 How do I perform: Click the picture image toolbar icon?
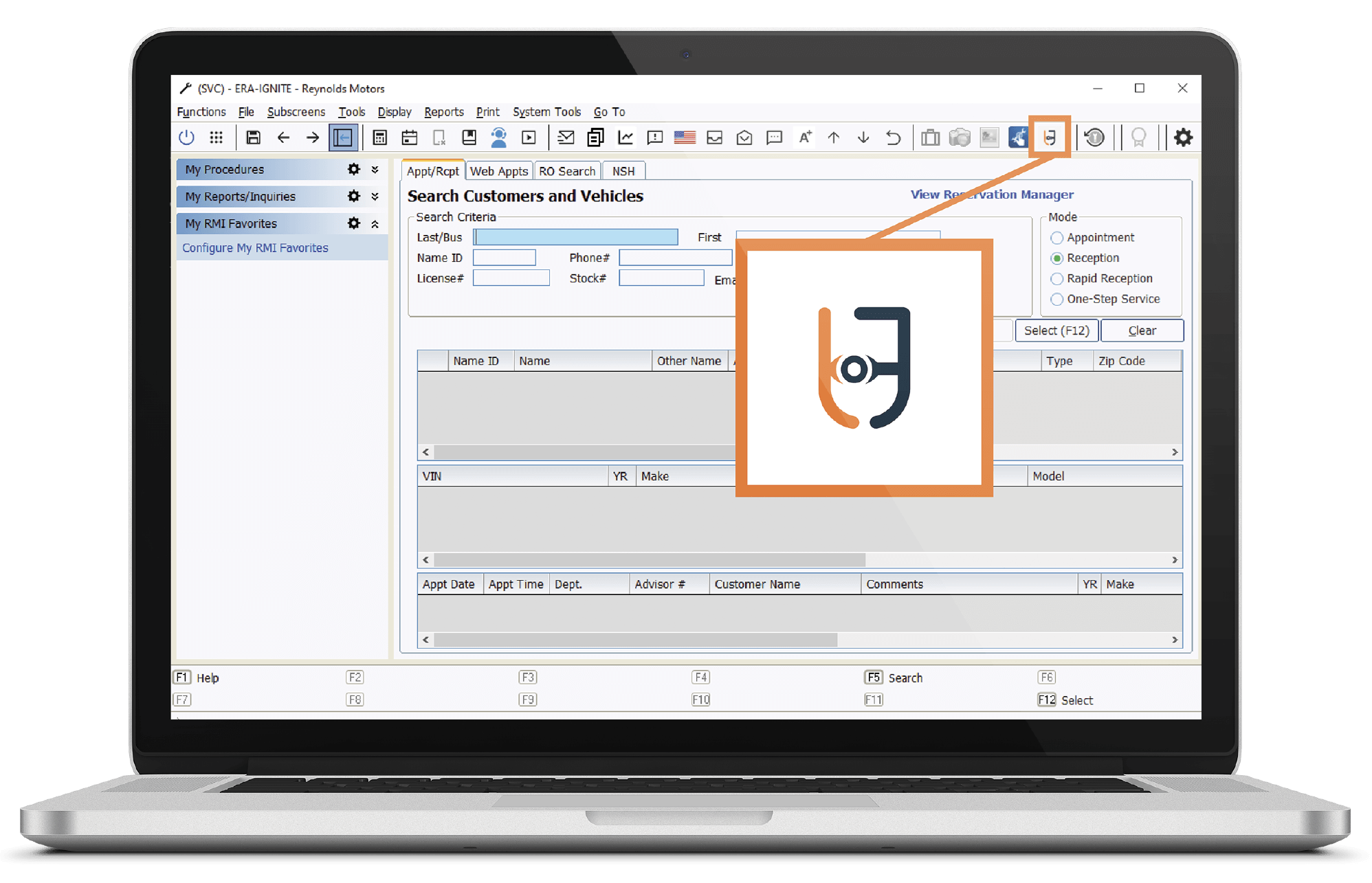989,137
